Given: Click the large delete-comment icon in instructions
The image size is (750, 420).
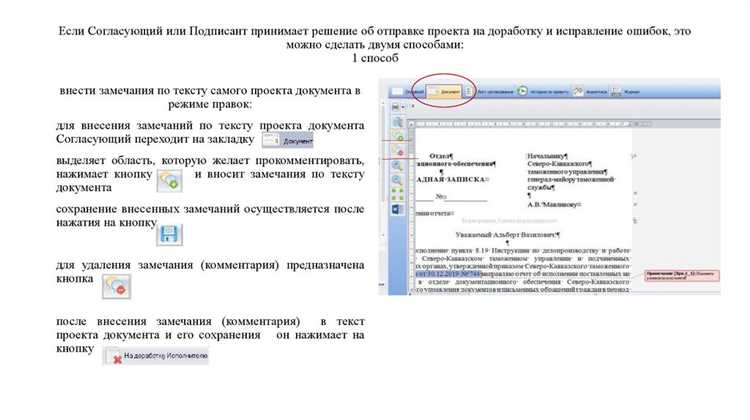Looking at the screenshot, I should [x=116, y=287].
